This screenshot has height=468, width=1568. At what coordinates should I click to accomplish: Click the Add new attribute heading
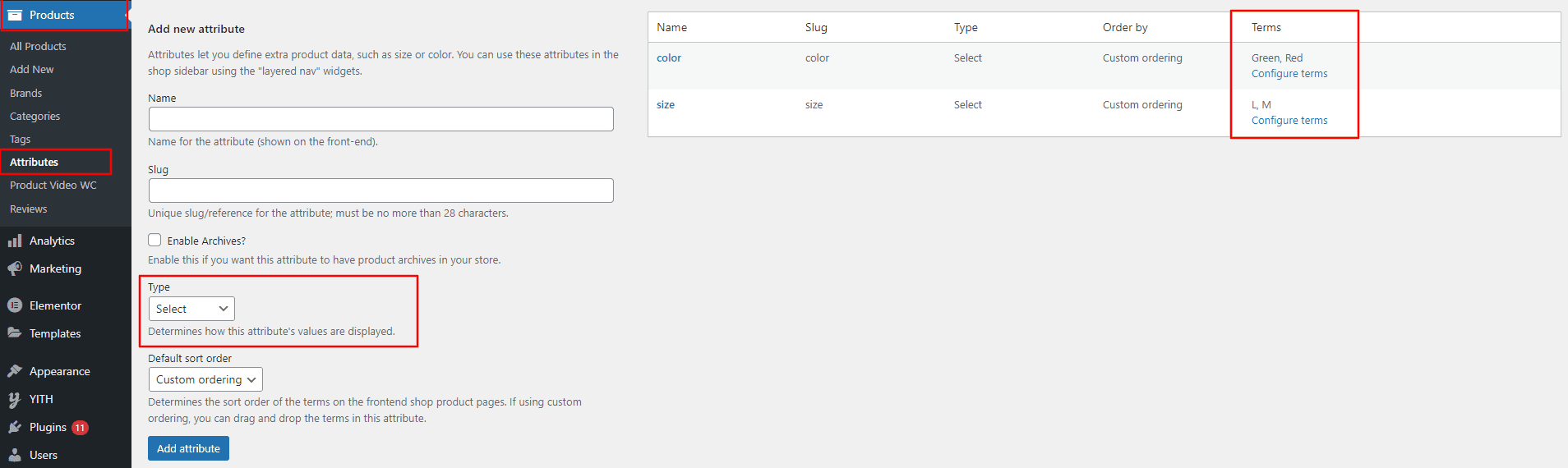coord(196,29)
